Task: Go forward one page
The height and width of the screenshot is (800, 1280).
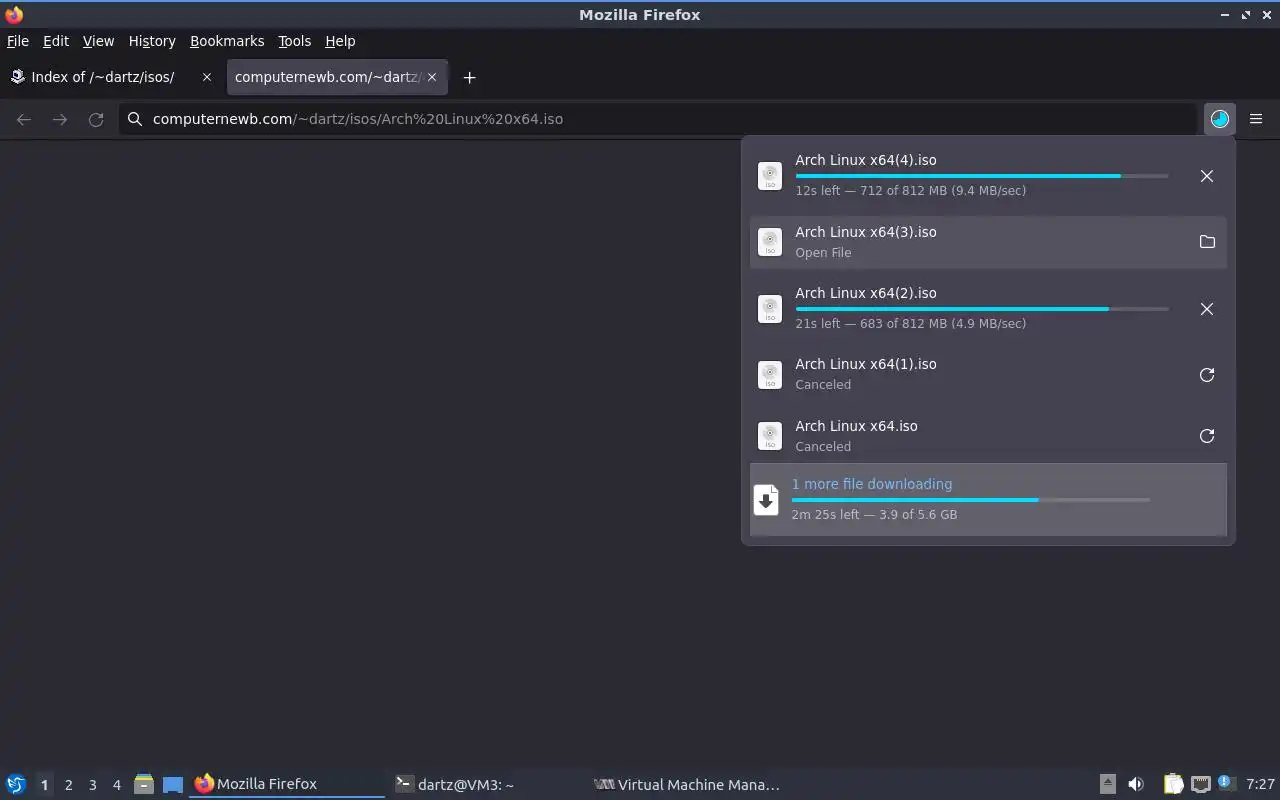Action: 60,119
